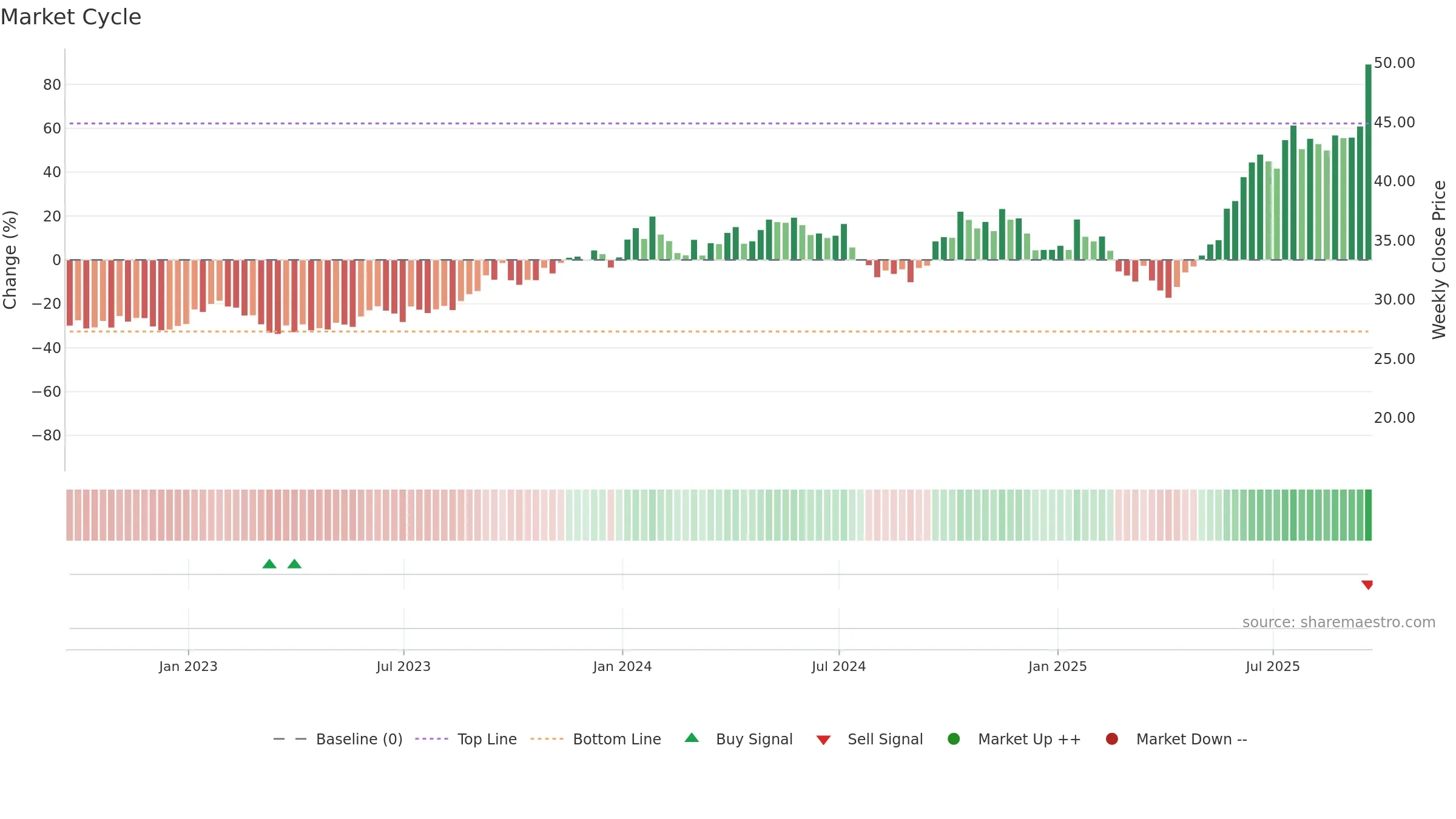This screenshot has width=1456, height=819.
Task: Click the Jul 2025 x-axis label
Action: click(x=1273, y=666)
